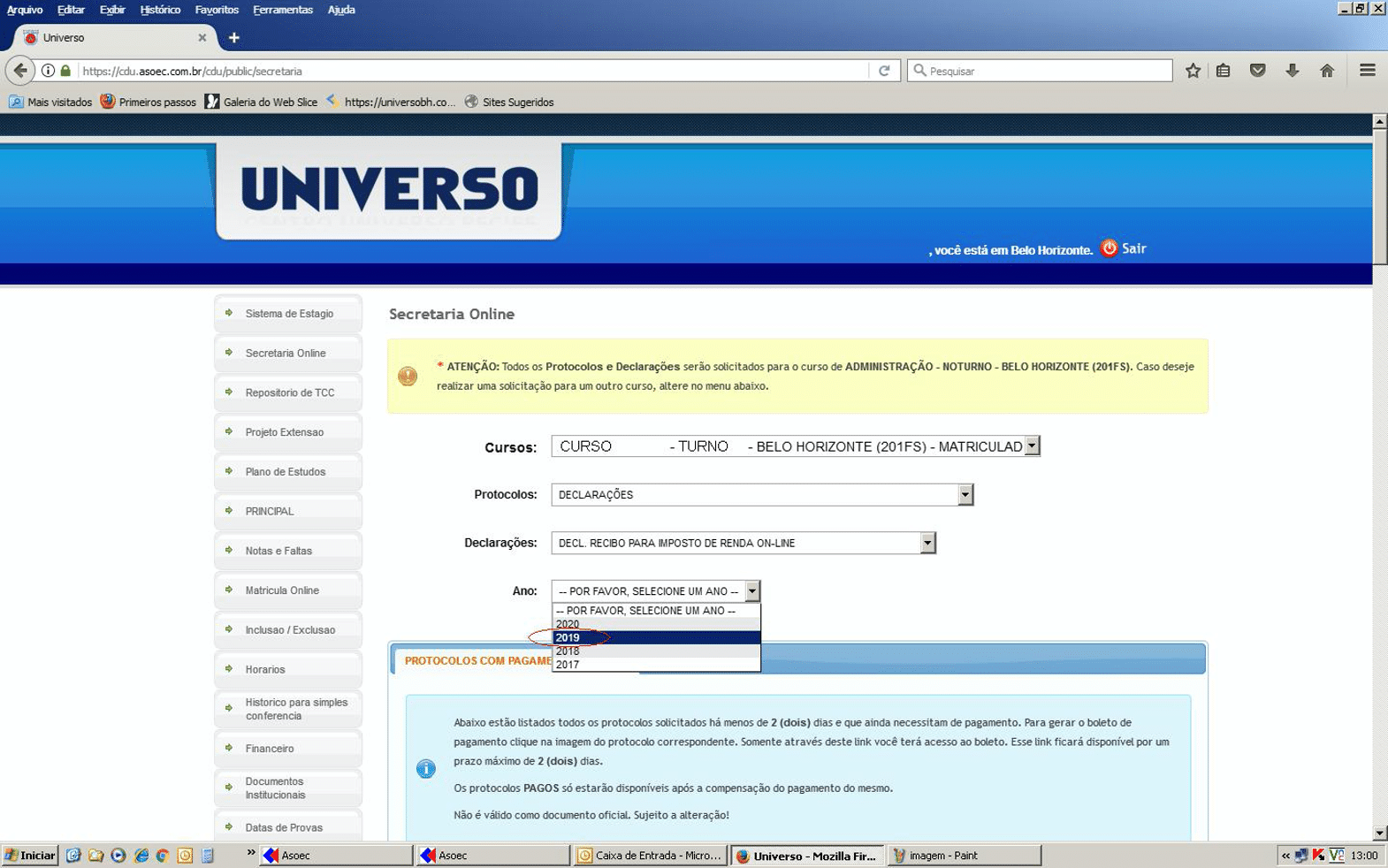
Task: Open Plano de Estudos sidebar item
Action: point(288,472)
